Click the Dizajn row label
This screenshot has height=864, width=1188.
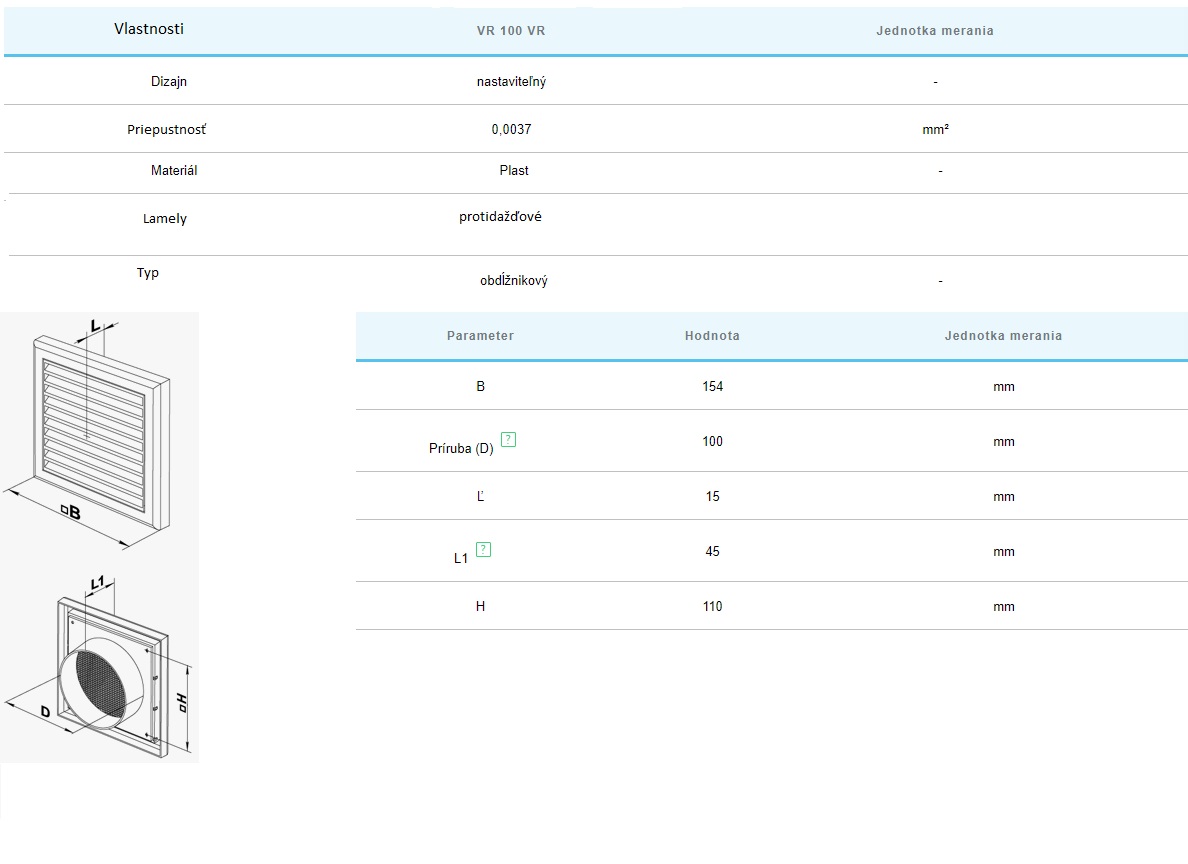click(169, 82)
